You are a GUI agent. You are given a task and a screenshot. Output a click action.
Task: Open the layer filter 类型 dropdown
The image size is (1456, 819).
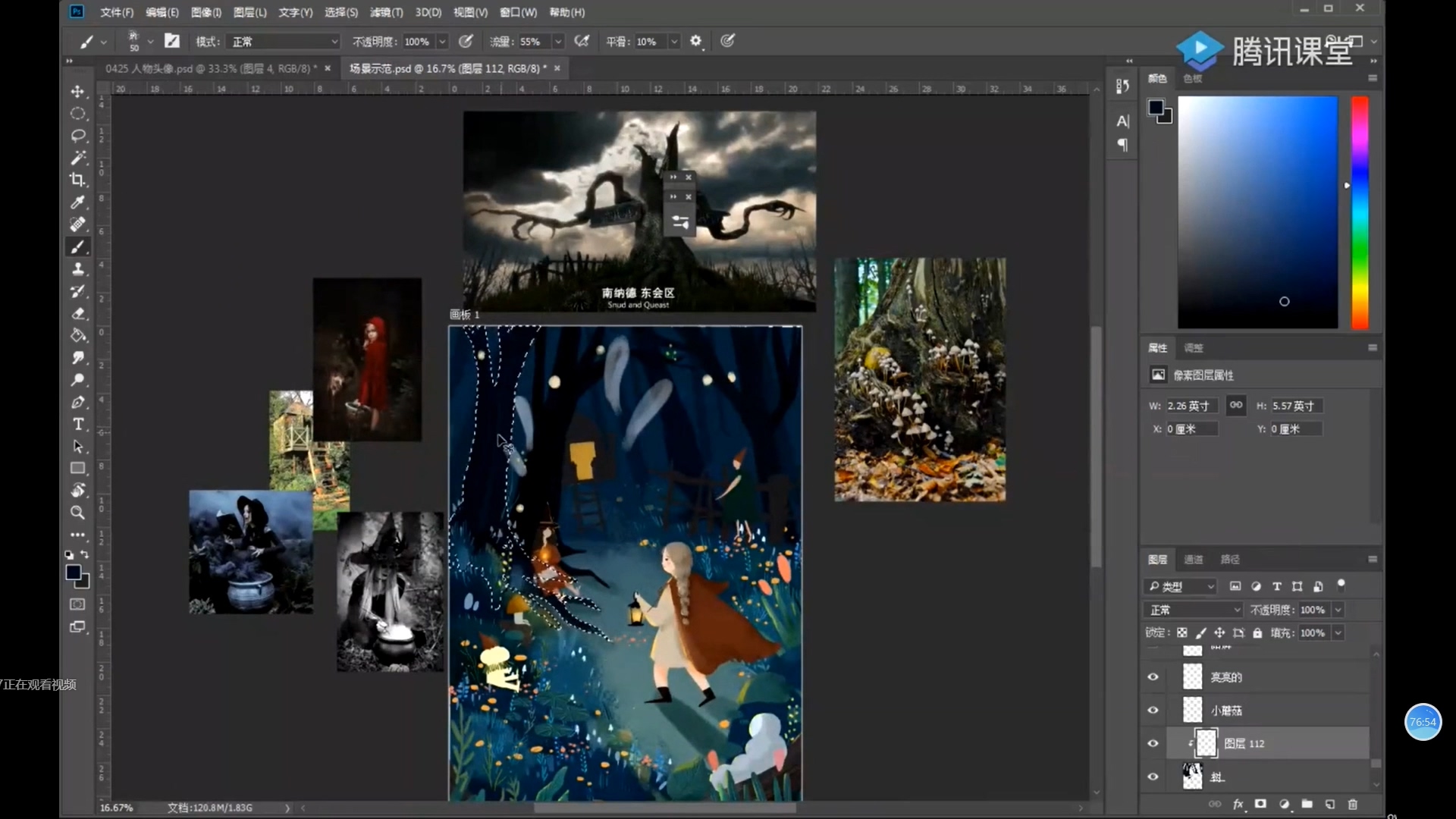(x=1180, y=586)
